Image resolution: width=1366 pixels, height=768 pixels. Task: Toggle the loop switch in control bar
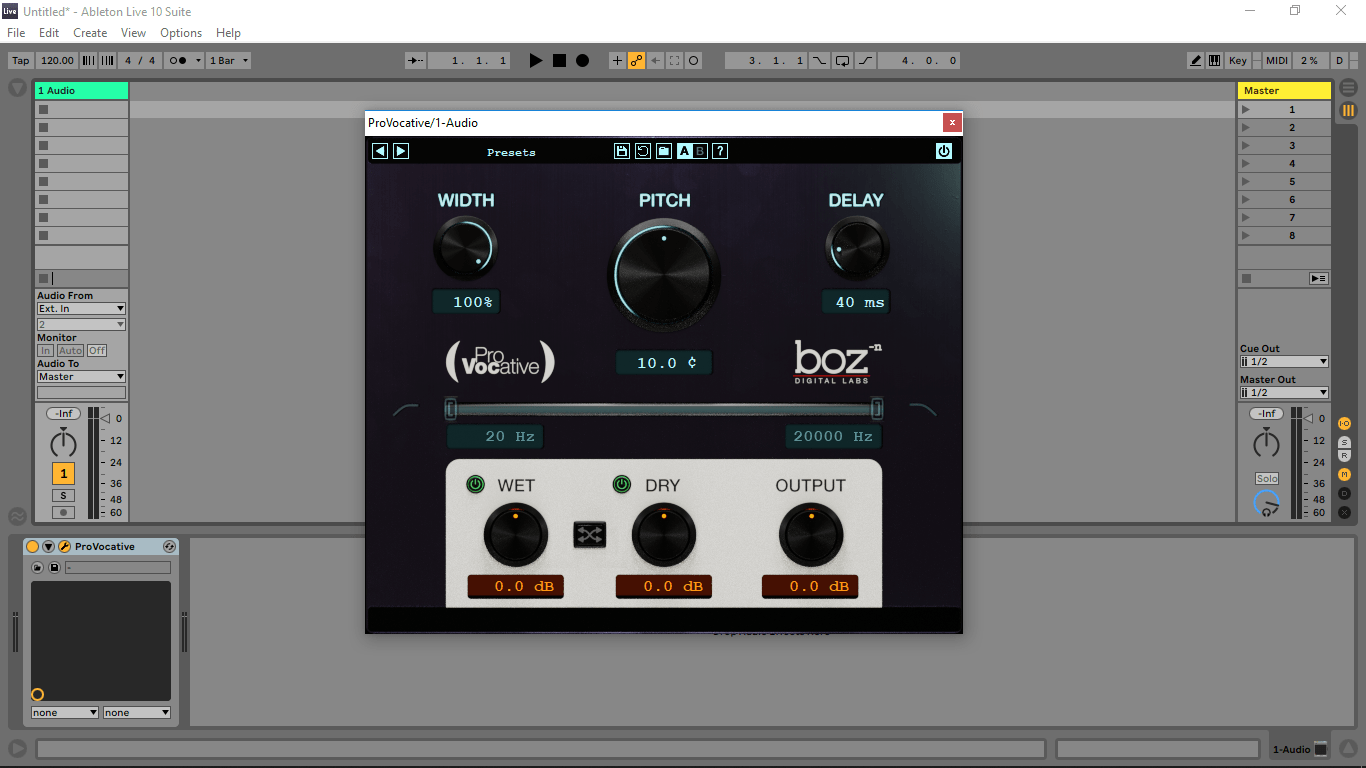842,60
